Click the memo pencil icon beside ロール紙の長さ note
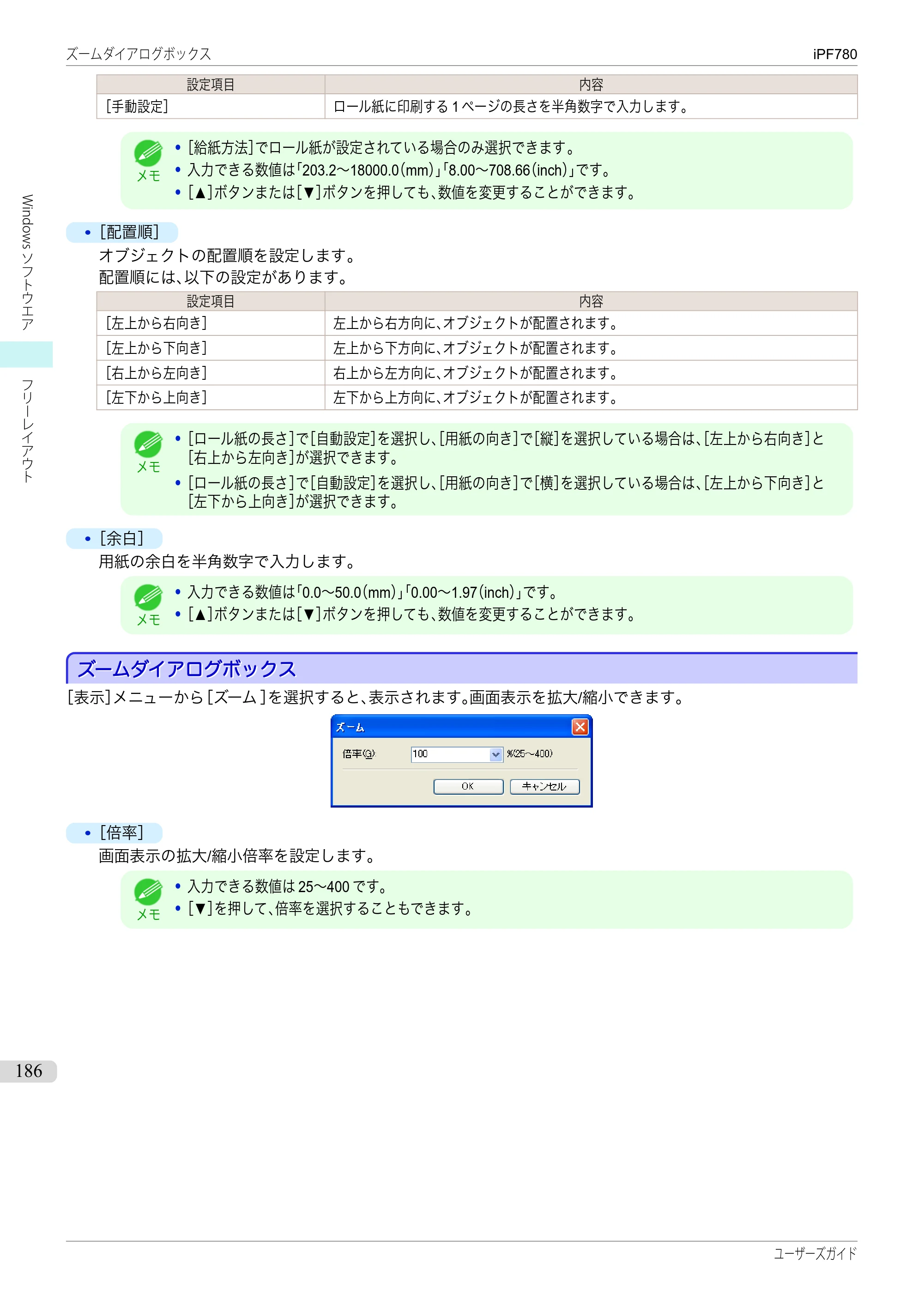This screenshot has height=1307, width=924. [x=148, y=444]
